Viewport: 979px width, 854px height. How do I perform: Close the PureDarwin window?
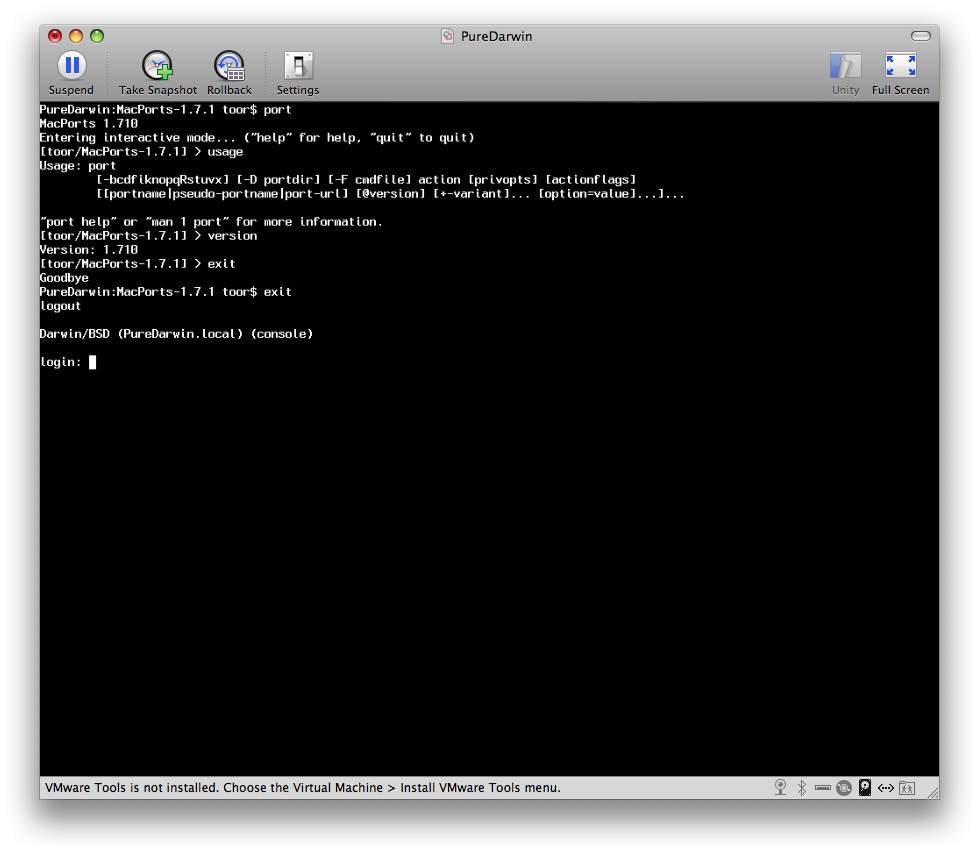click(55, 36)
